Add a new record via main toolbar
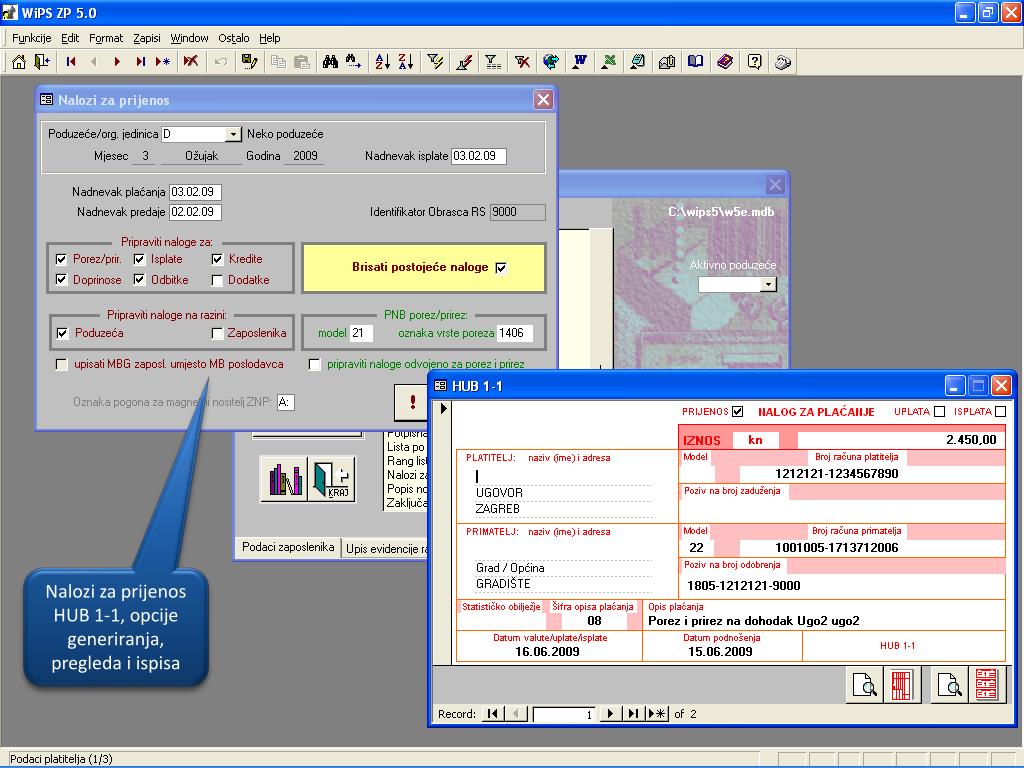Screen dimensions: 1024x768 point(163,62)
